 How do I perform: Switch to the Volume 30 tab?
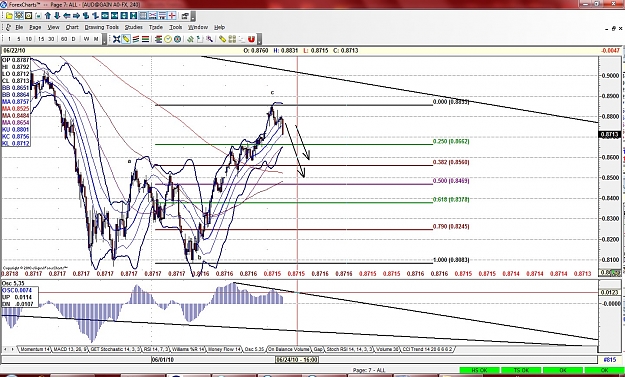coord(387,349)
